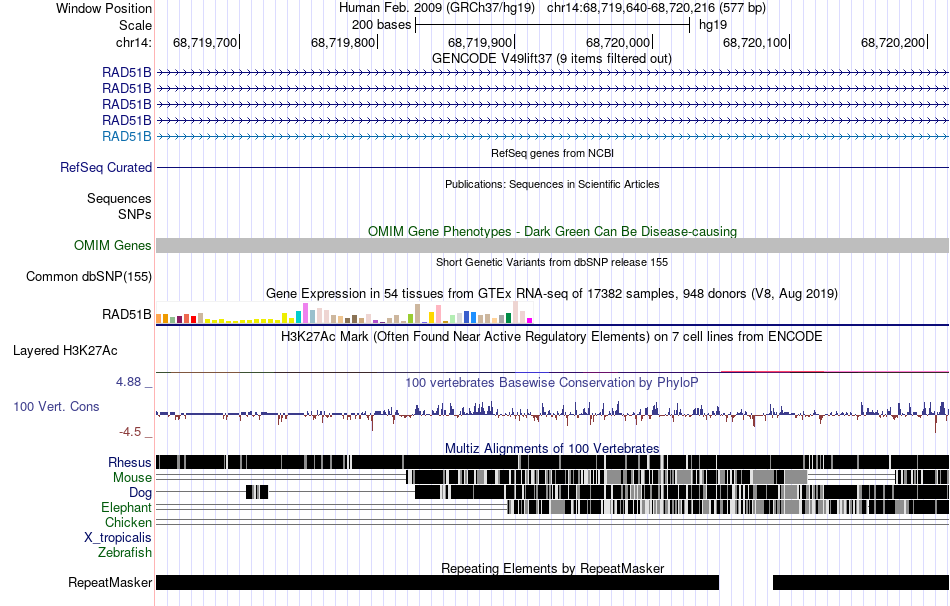Open OMIM Gene Phenotypes track title

click(552, 231)
